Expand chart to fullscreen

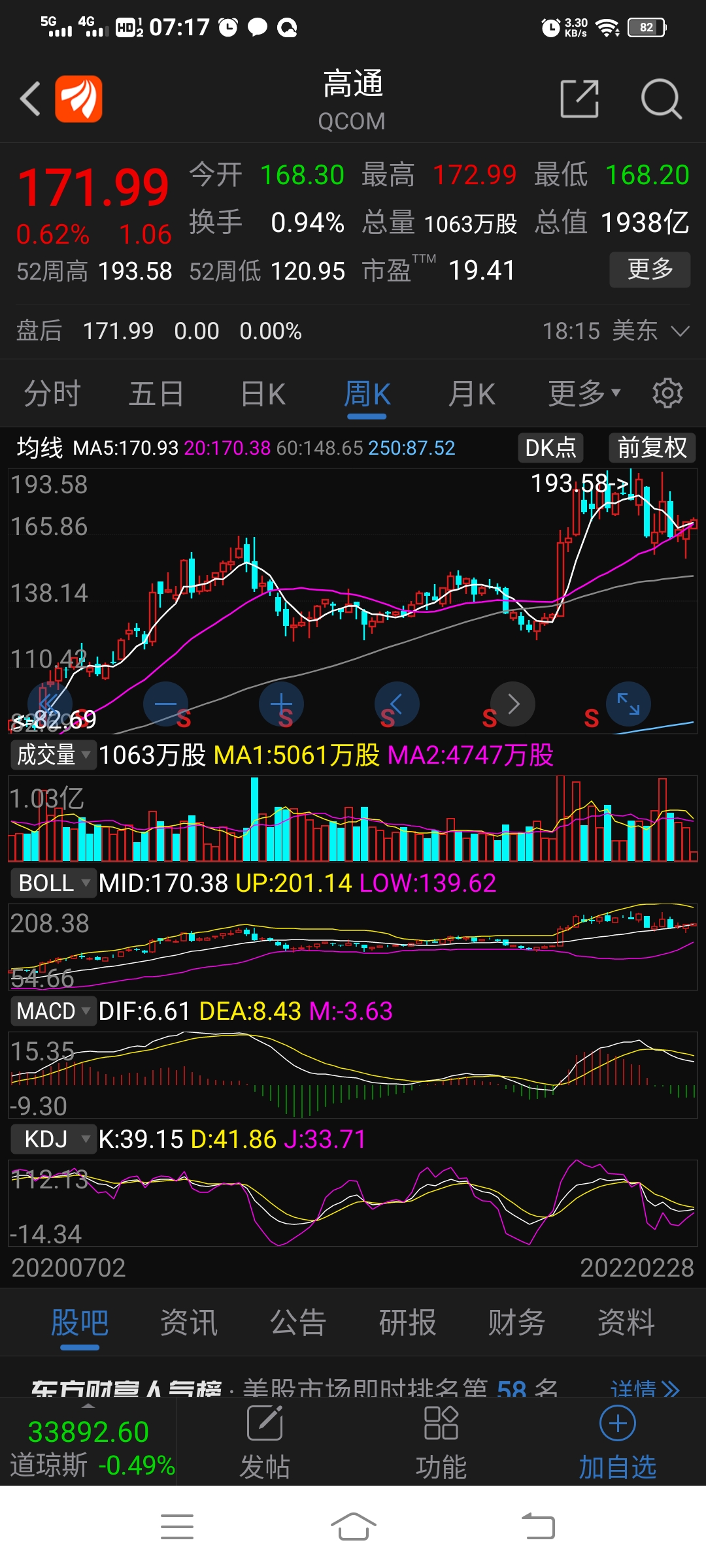[x=629, y=704]
